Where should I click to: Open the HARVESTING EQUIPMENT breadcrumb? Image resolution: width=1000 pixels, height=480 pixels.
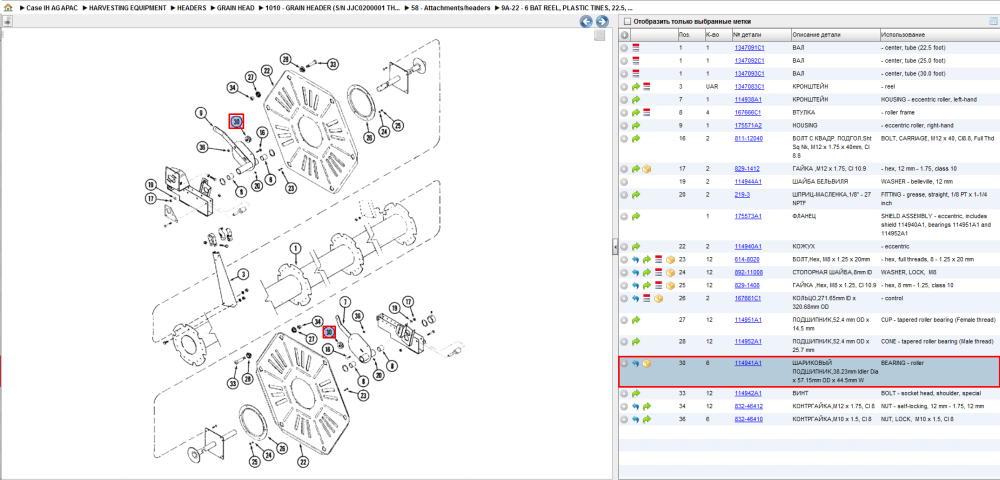pyautogui.click(x=128, y=8)
